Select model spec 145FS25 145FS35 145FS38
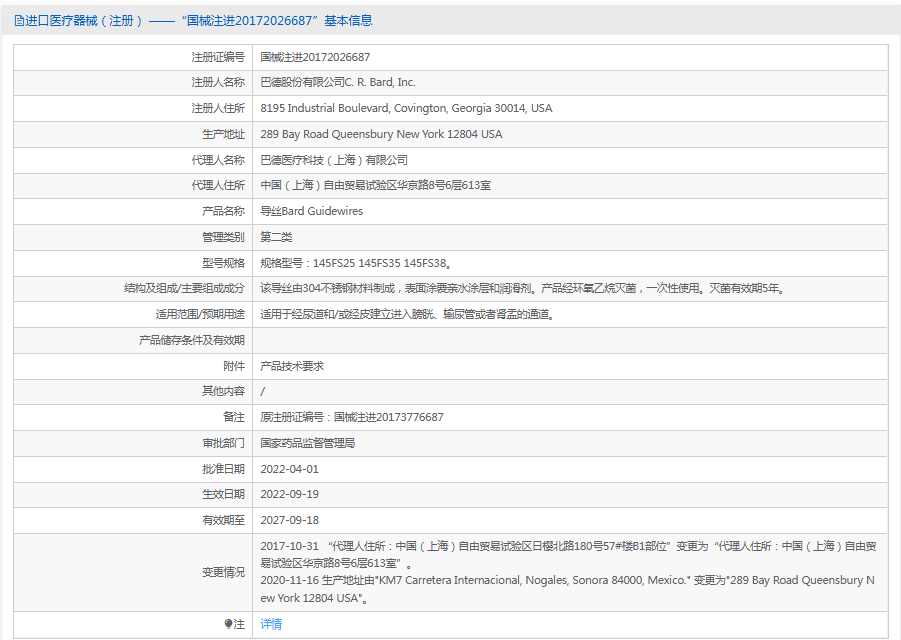Screen dimensions: 901x640 [356, 263]
